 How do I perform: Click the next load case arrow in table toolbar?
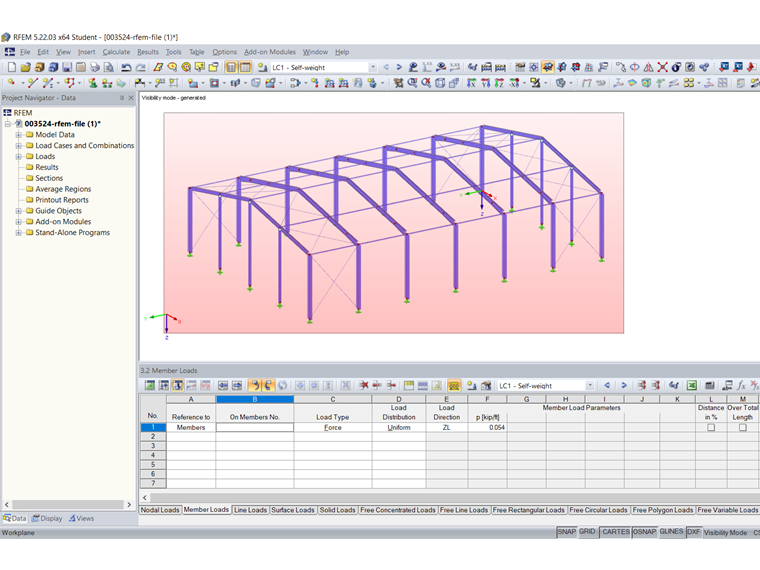point(624,385)
